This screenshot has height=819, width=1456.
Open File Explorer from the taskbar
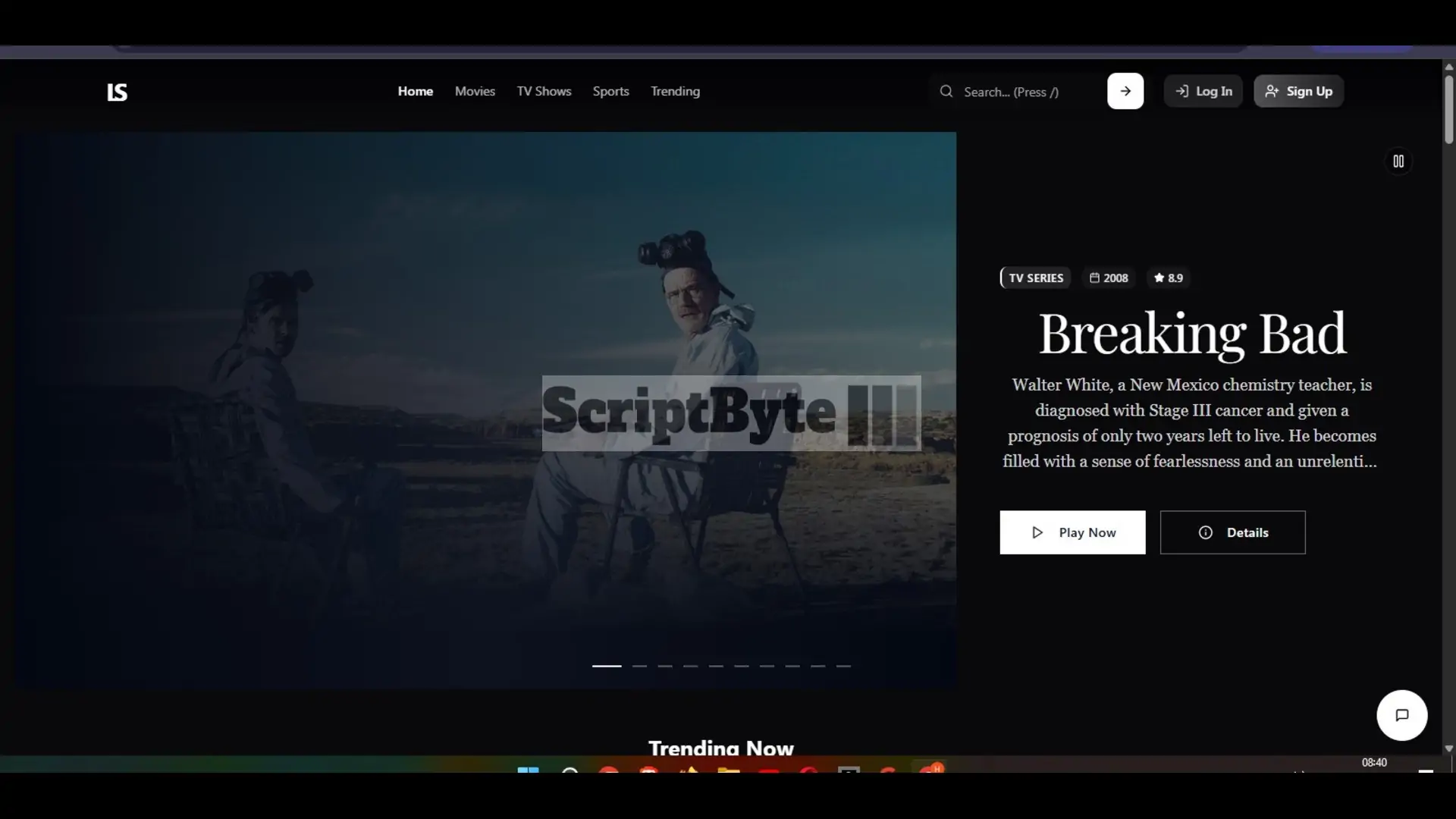click(x=726, y=770)
